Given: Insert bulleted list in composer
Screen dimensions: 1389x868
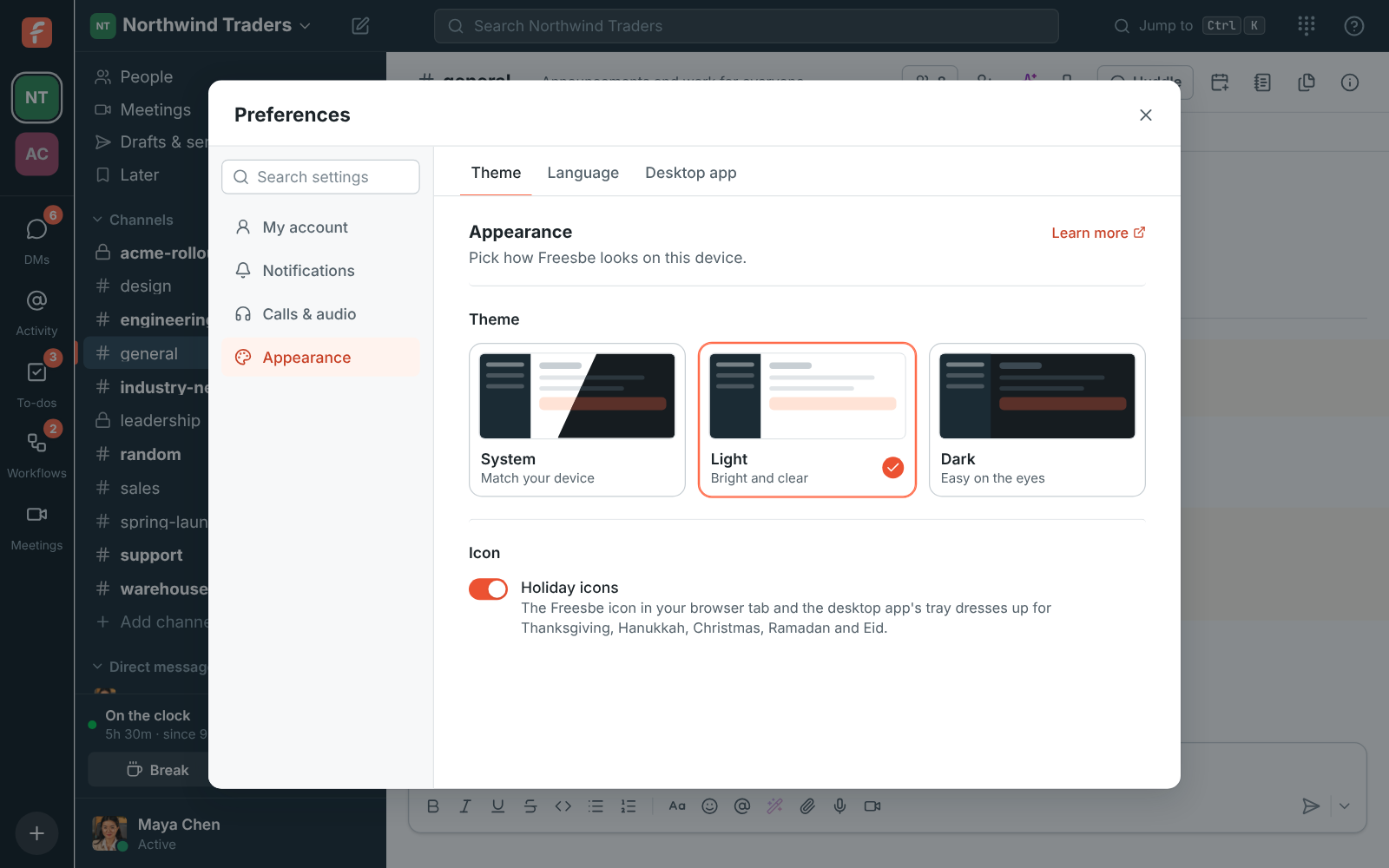Looking at the screenshot, I should coord(596,806).
